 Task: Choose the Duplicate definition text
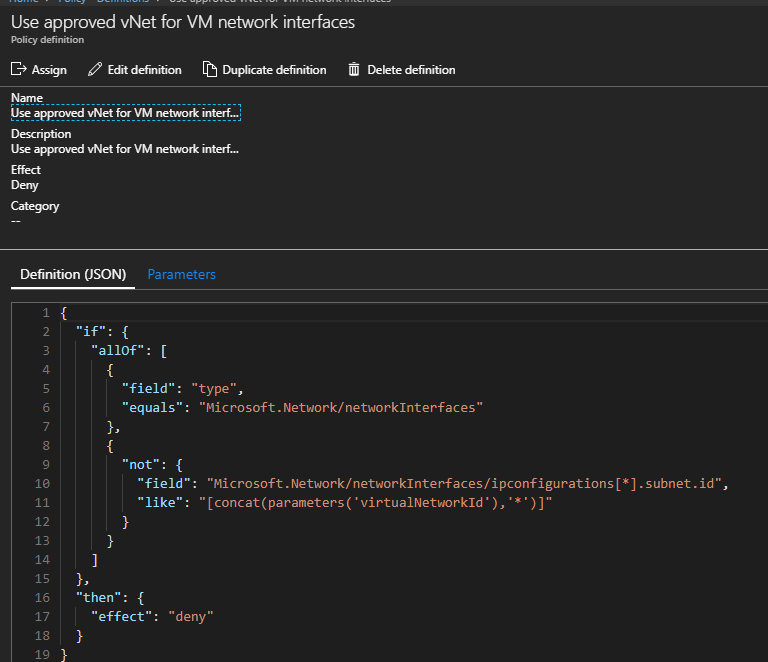[x=274, y=70]
